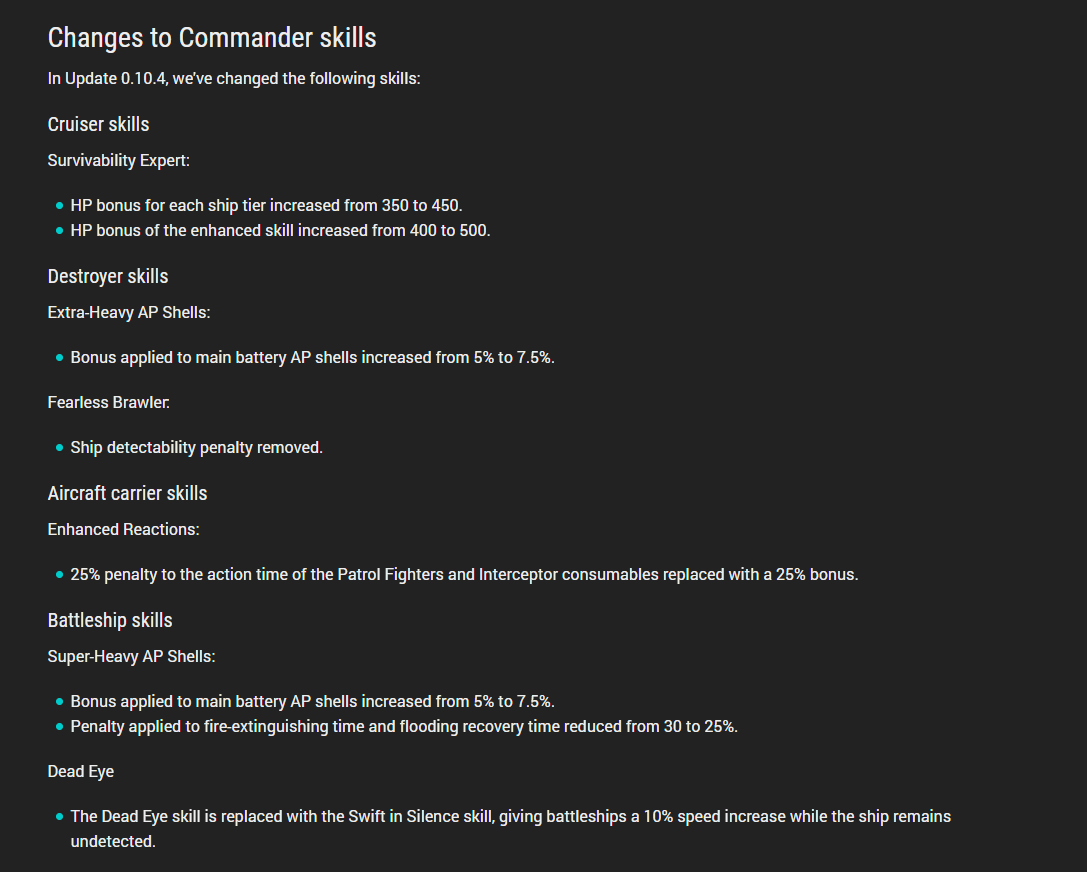Screen dimensions: 1087x872
Task: Click the line about HP bonus per ship tier
Action: pyautogui.click(x=266, y=205)
